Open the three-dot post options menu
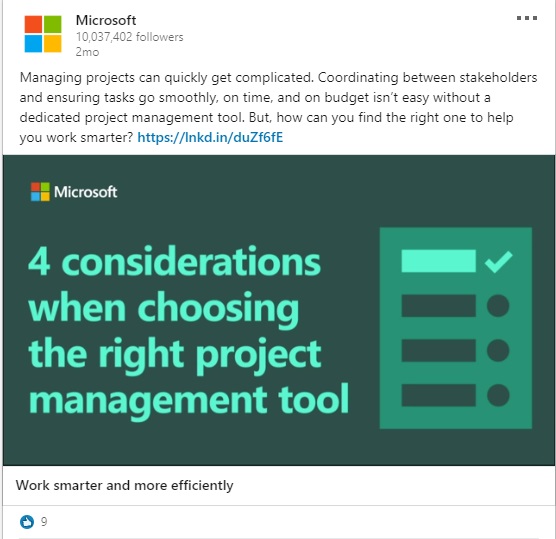The width and height of the screenshot is (556, 539). 527,18
